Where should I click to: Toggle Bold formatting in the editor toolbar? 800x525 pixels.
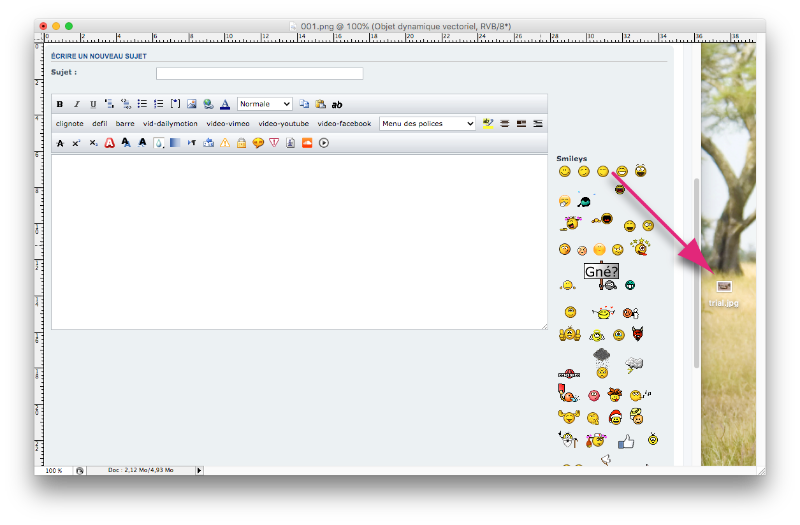coord(60,104)
